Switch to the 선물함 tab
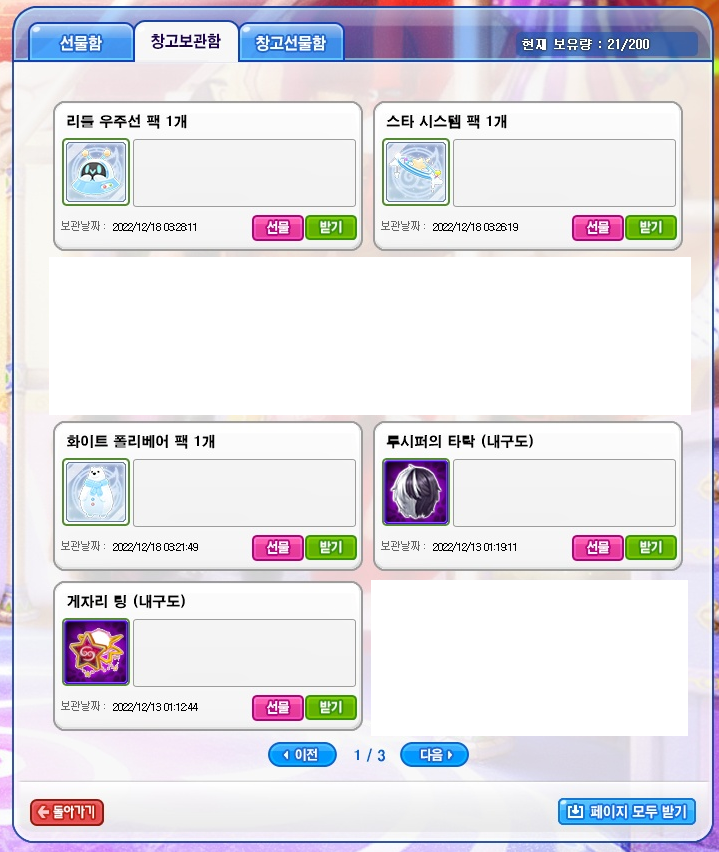The width and height of the screenshot is (719, 852). tap(81, 42)
